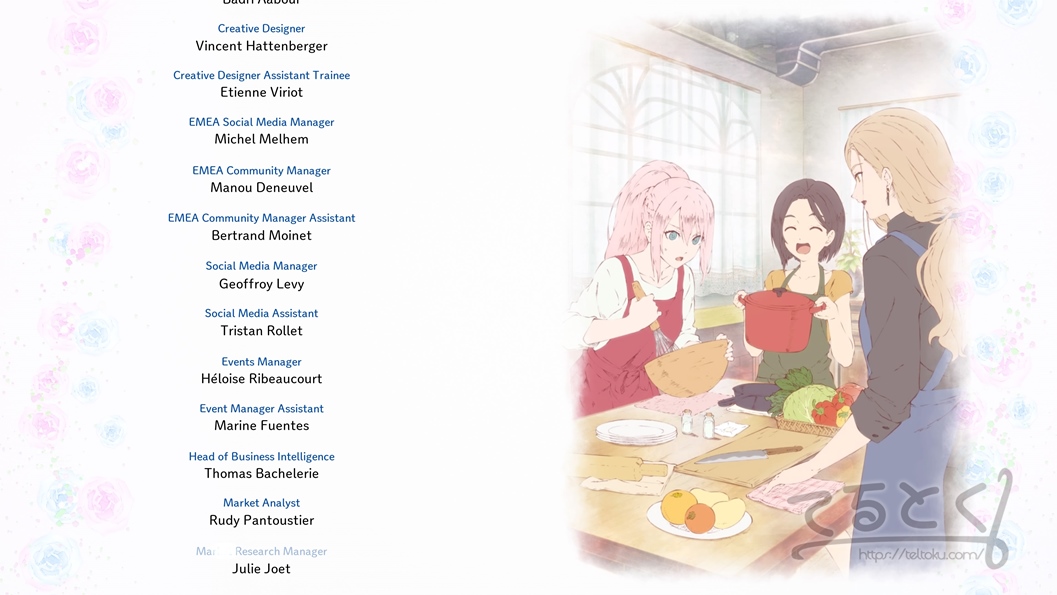This screenshot has width=1057, height=595.
Task: Select the name Héloise Ribeaucourt
Action: pos(262,379)
